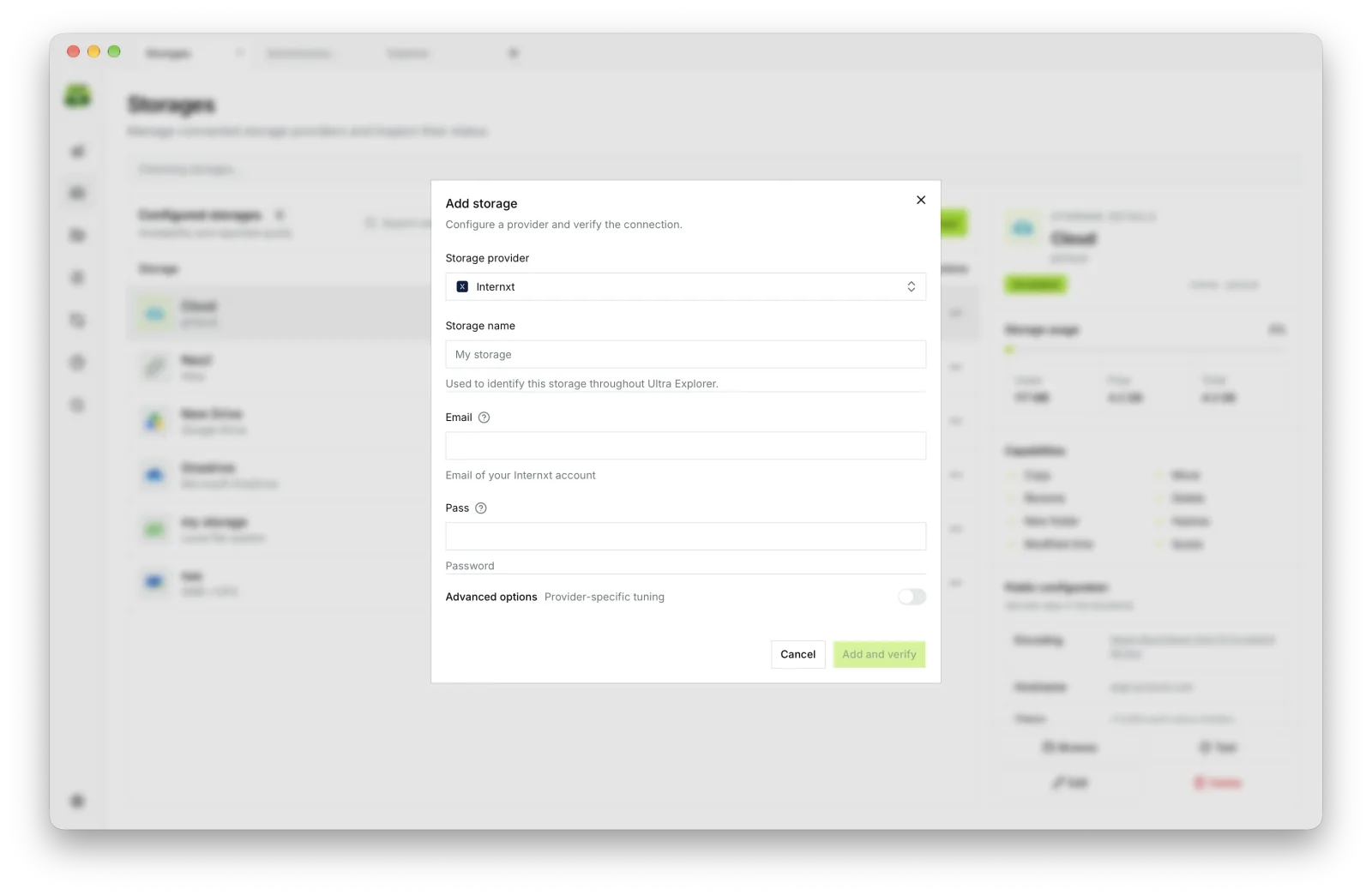Click the Email help question-mark icon
Screen dimensions: 1372x895
(484, 417)
